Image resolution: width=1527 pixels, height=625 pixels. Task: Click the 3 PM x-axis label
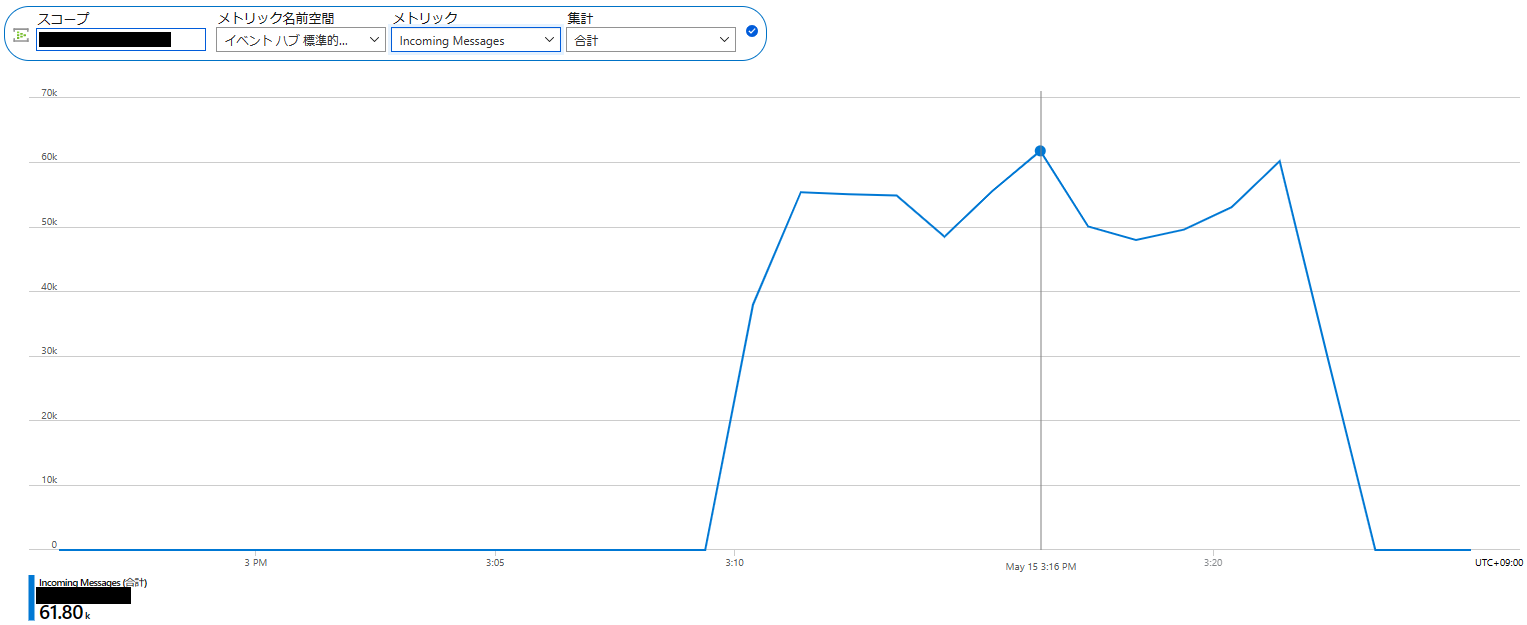256,563
